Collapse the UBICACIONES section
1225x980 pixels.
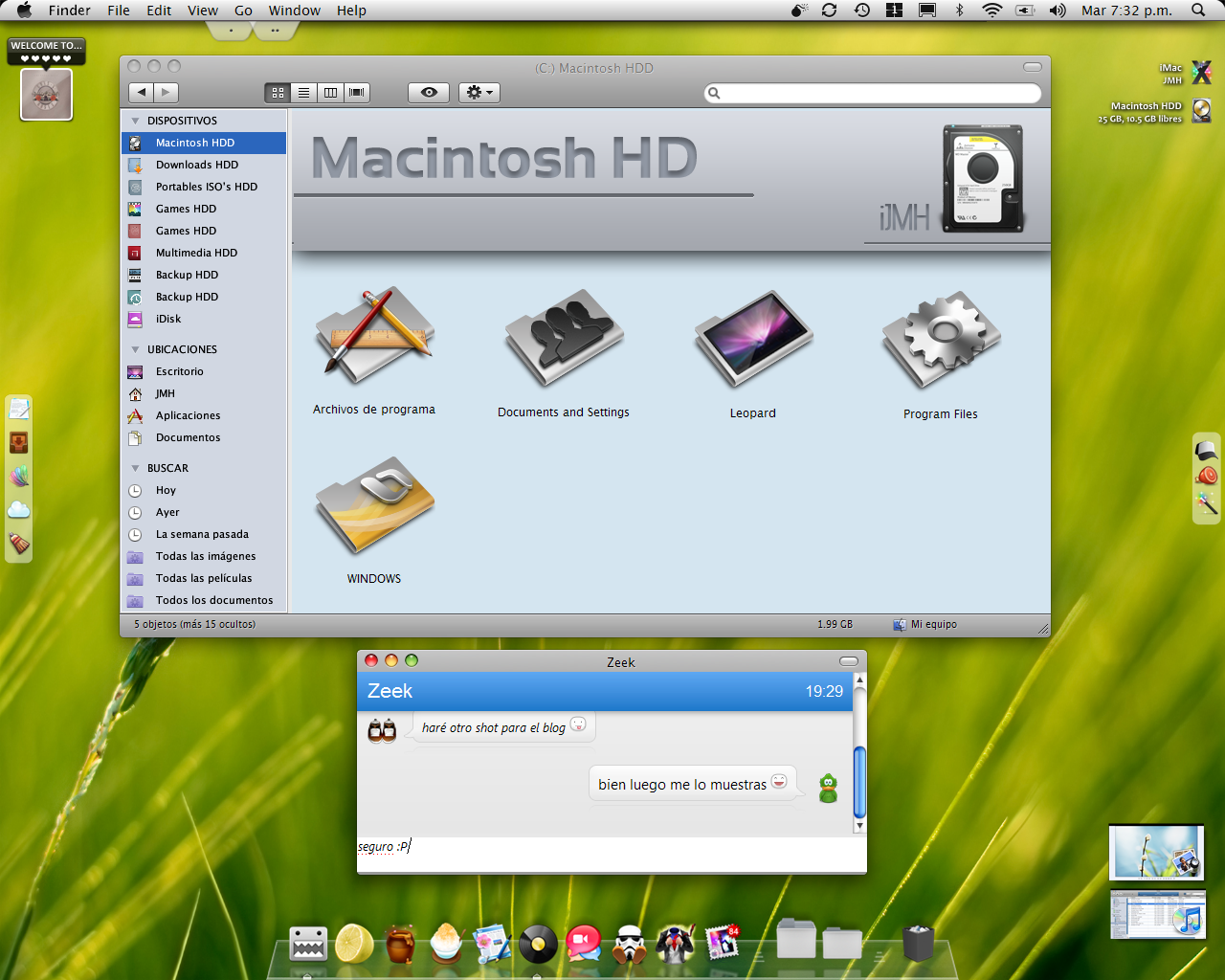tap(136, 349)
